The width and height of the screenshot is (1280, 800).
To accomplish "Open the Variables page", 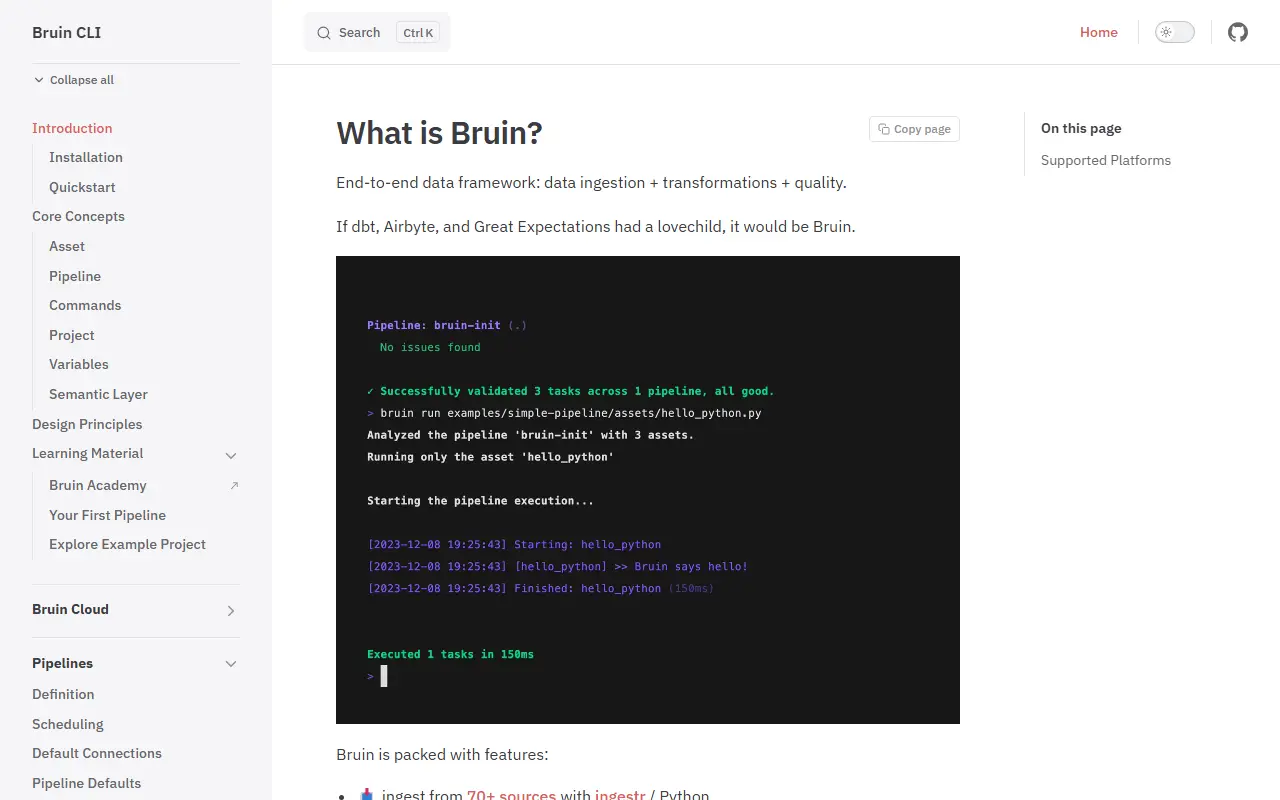I will (79, 364).
